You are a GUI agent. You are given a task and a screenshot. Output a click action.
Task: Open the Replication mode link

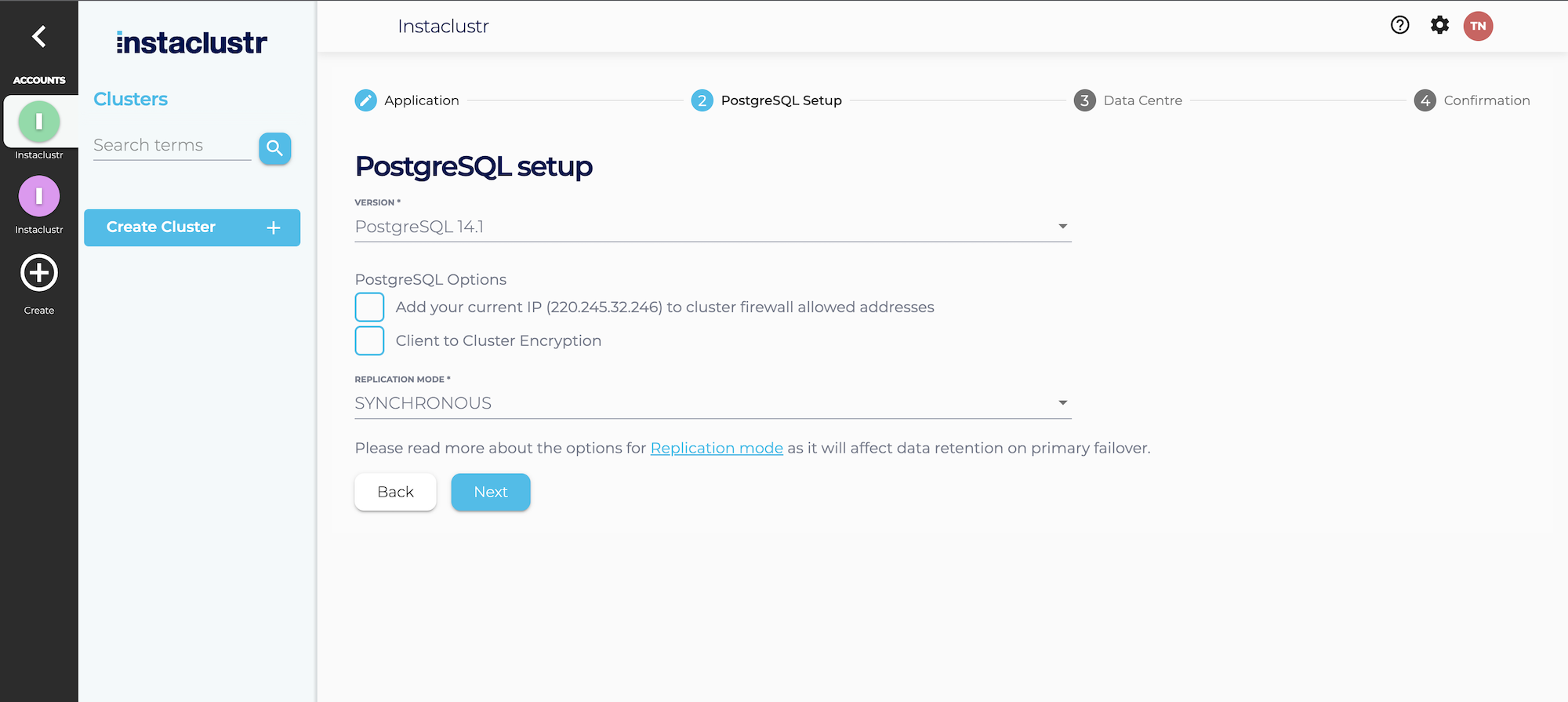pyautogui.click(x=717, y=448)
